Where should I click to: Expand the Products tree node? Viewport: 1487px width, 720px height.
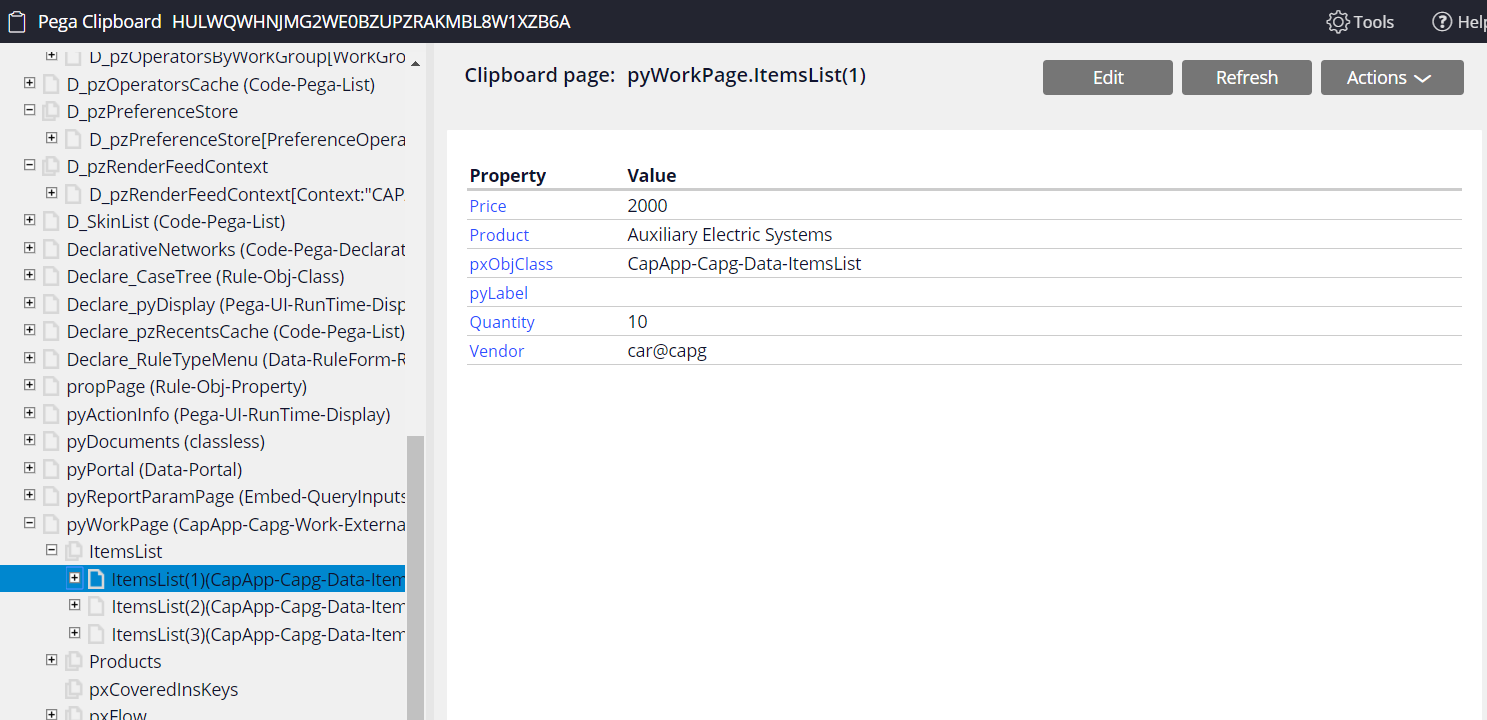[x=51, y=660]
